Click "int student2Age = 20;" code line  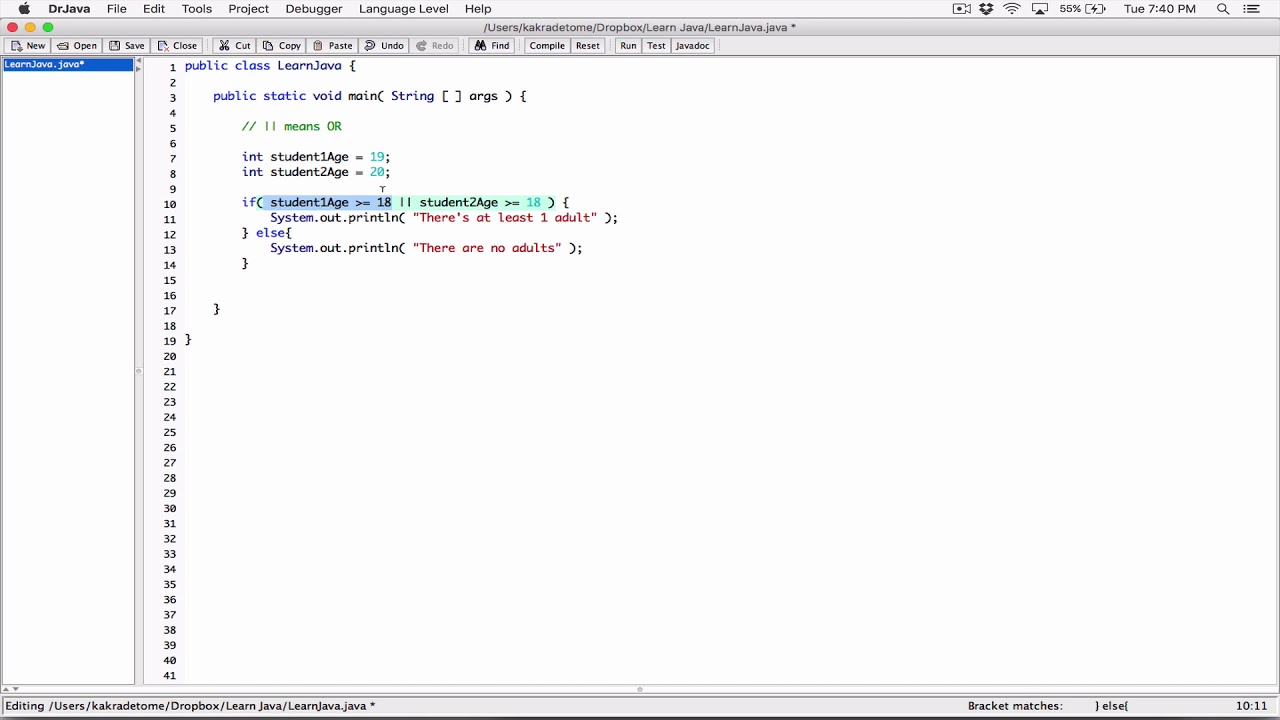pyautogui.click(x=316, y=172)
